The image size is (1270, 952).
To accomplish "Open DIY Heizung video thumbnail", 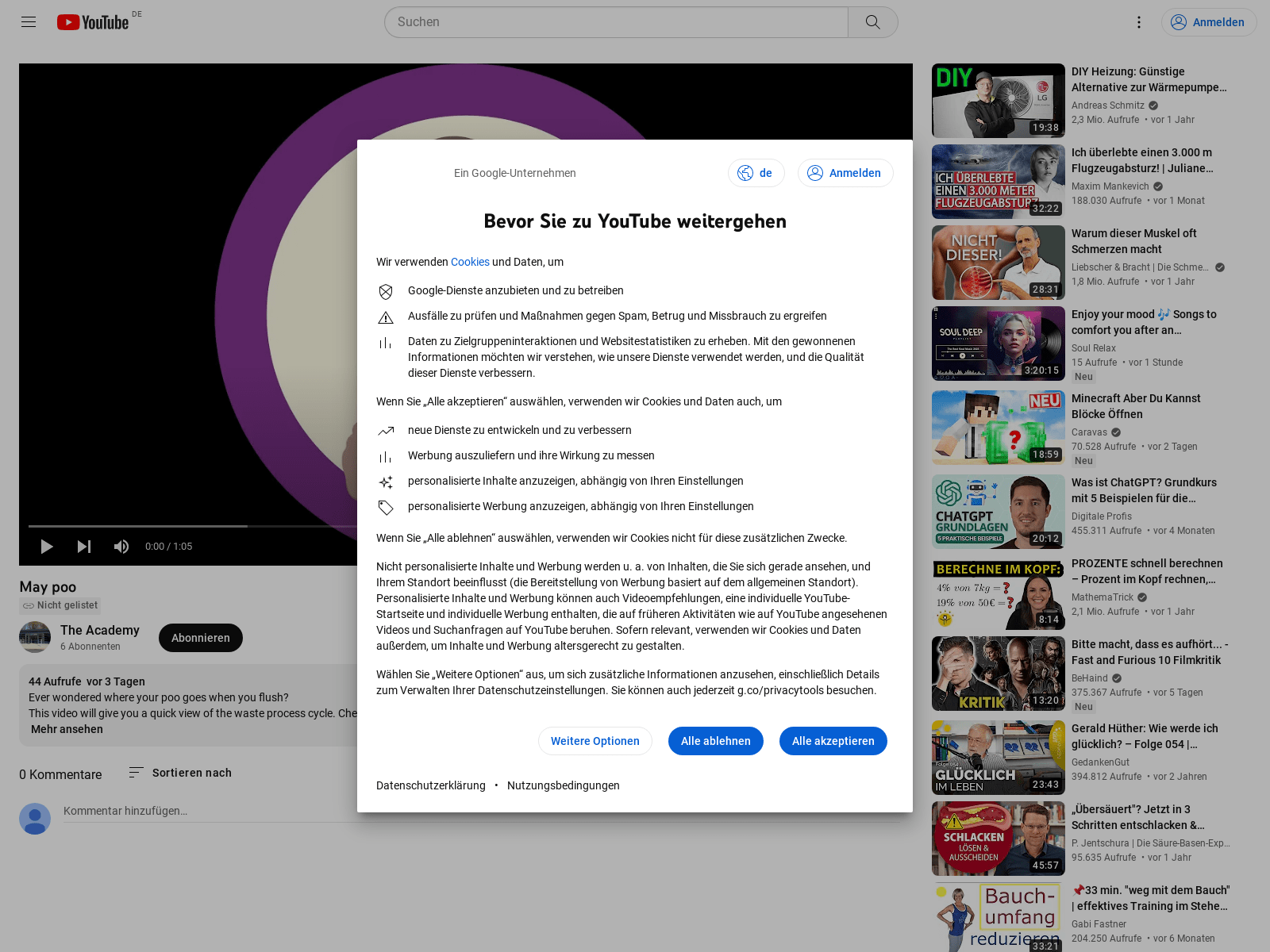I will (x=999, y=101).
